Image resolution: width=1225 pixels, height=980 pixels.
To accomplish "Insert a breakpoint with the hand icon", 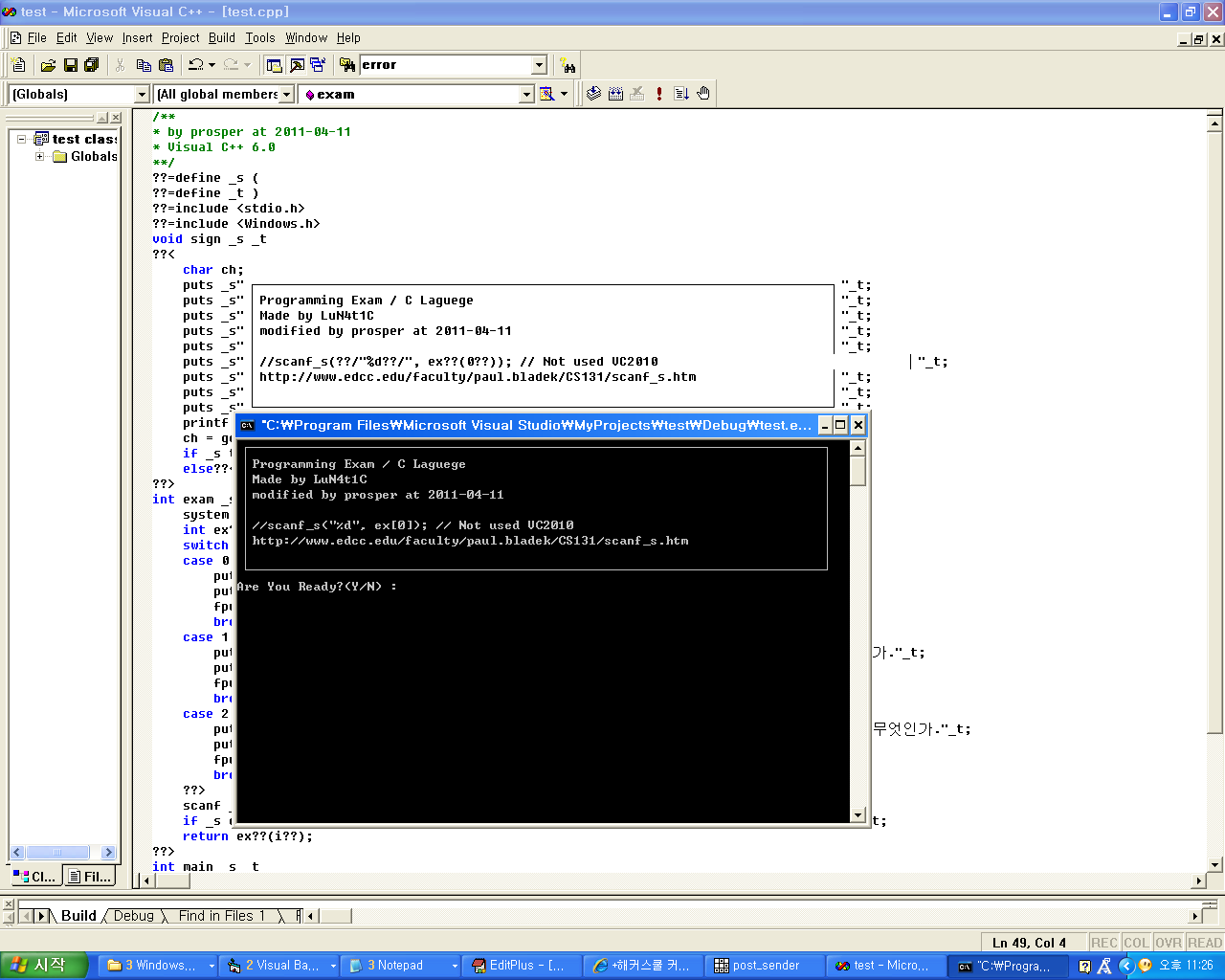I will (703, 94).
